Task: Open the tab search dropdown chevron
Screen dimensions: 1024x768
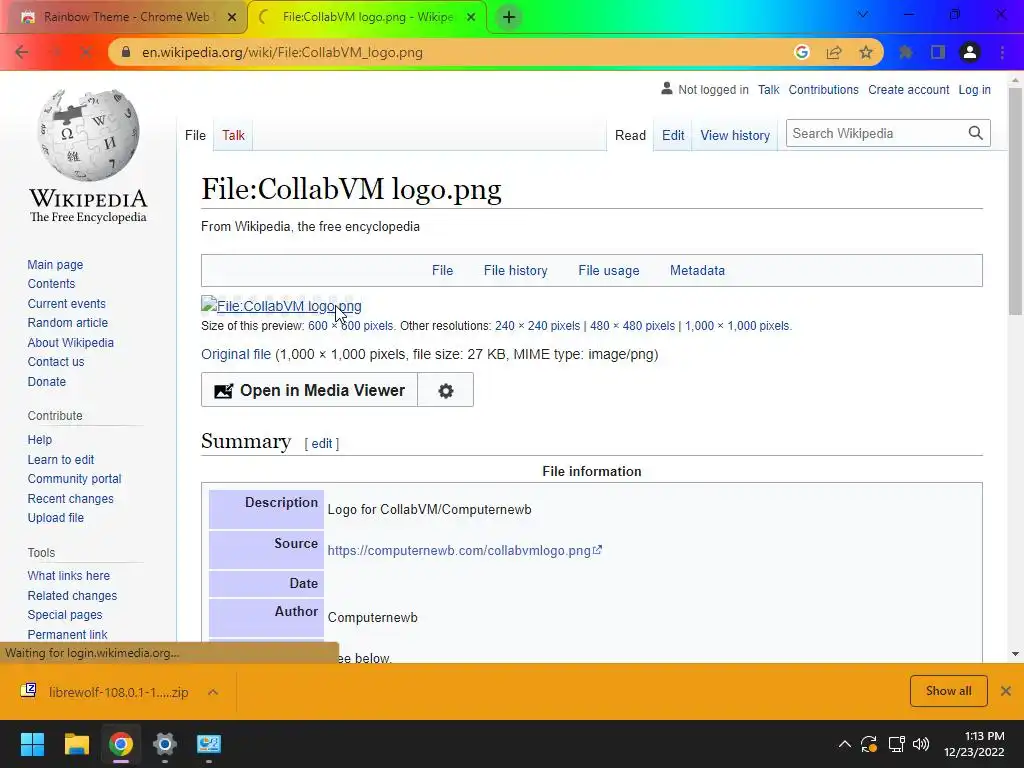Action: (x=863, y=14)
